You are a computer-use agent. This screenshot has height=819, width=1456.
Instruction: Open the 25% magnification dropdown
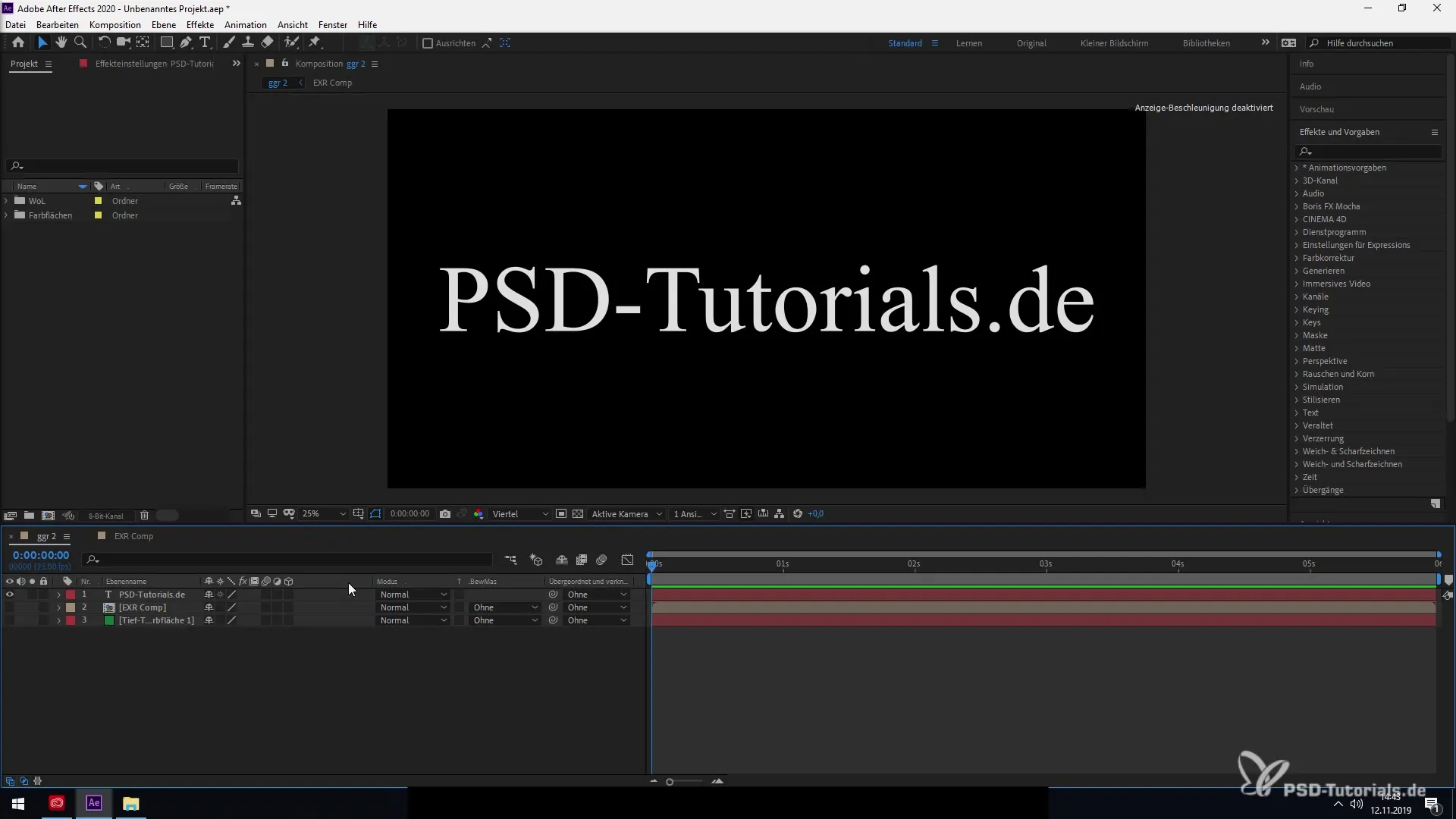(x=324, y=514)
